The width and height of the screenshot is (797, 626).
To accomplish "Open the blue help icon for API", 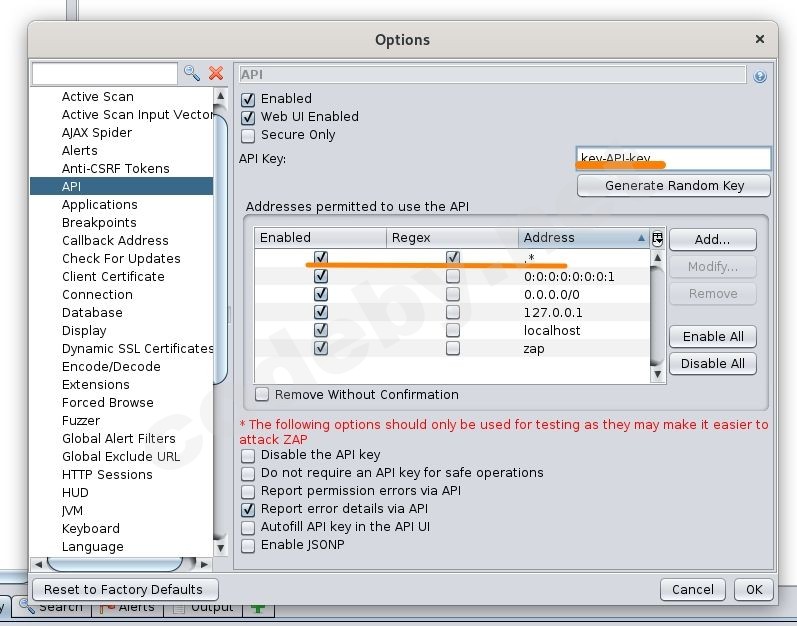I will coord(760,76).
